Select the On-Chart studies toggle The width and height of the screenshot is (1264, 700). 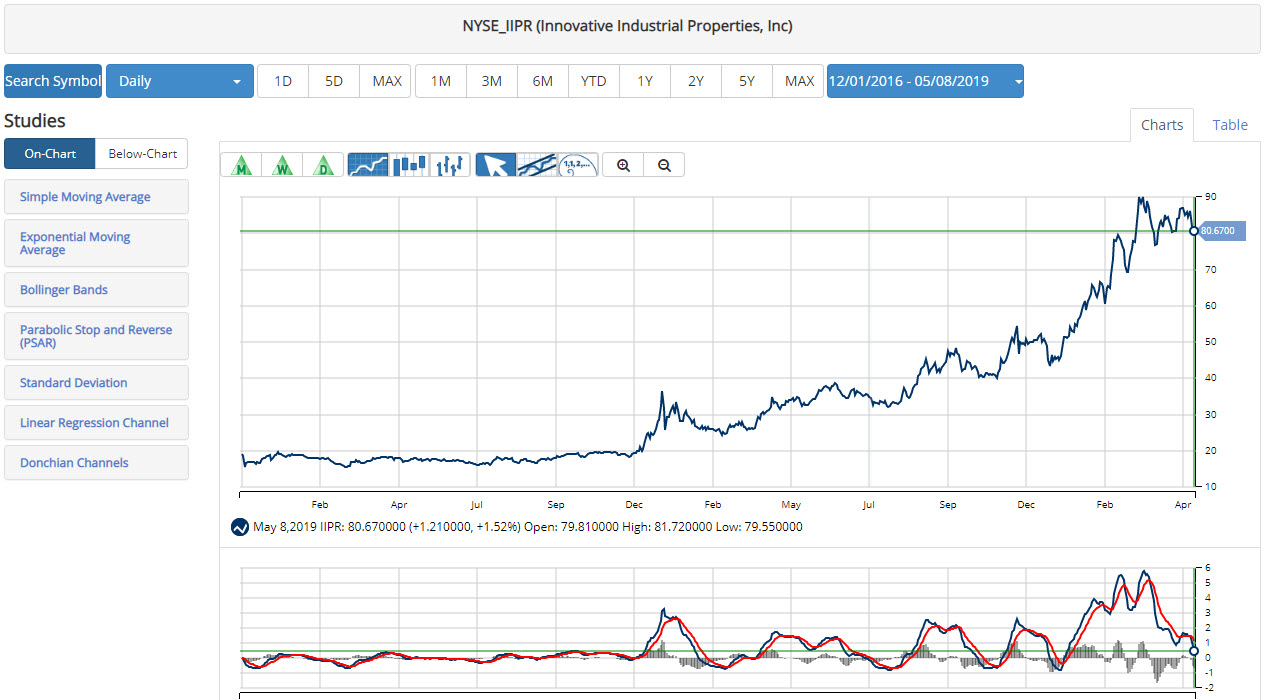click(49, 154)
